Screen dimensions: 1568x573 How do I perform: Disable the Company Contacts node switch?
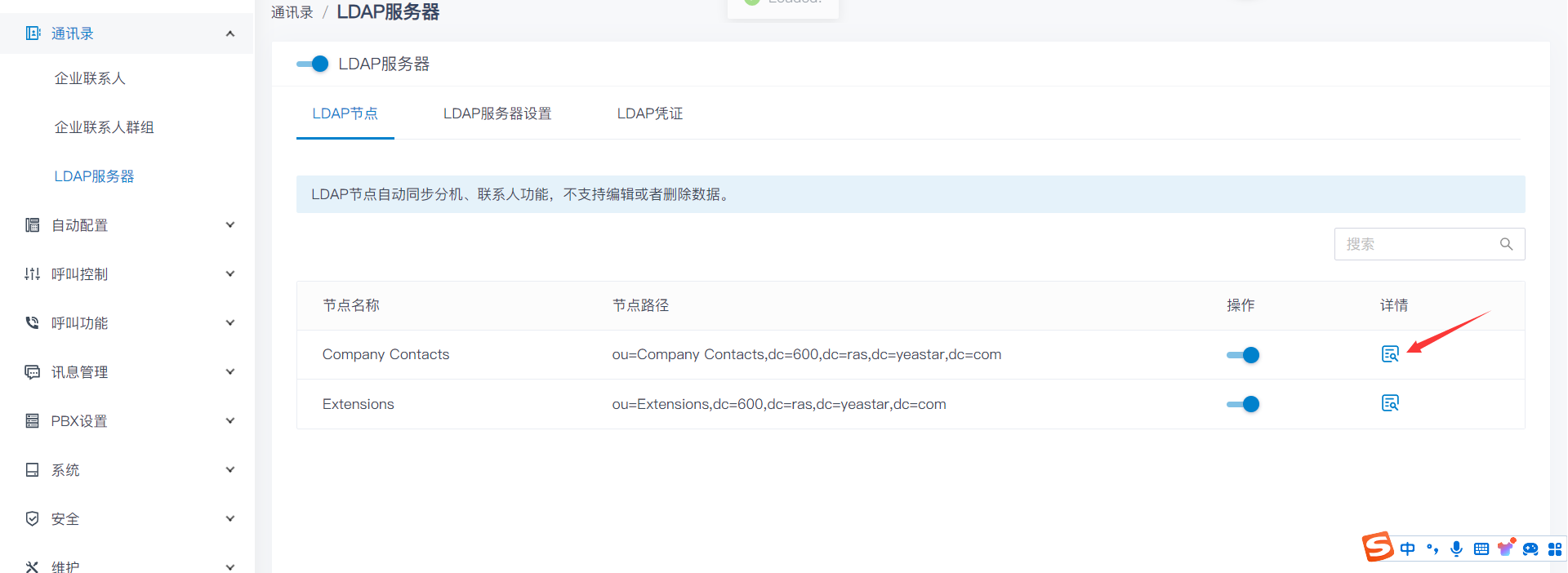pyautogui.click(x=1242, y=355)
